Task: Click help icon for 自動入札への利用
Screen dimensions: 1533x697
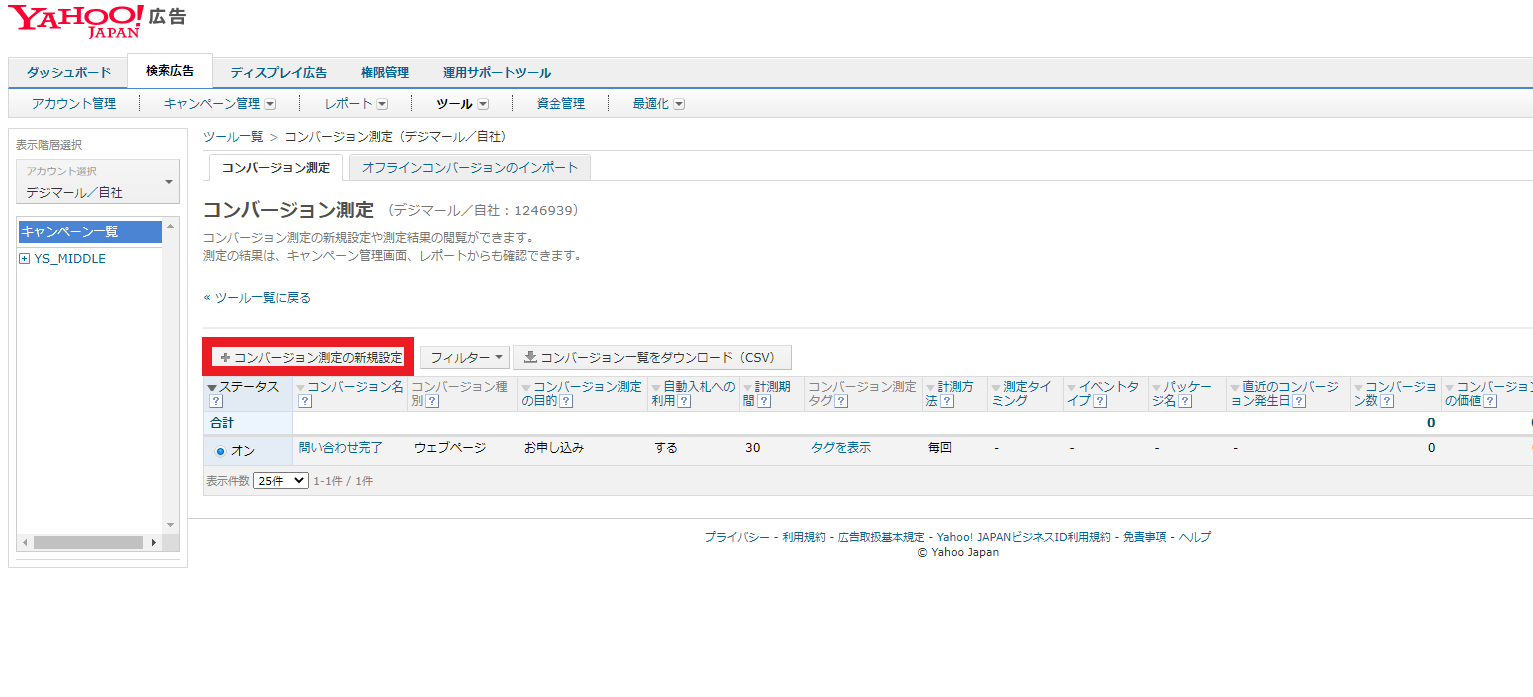Action: tap(684, 402)
